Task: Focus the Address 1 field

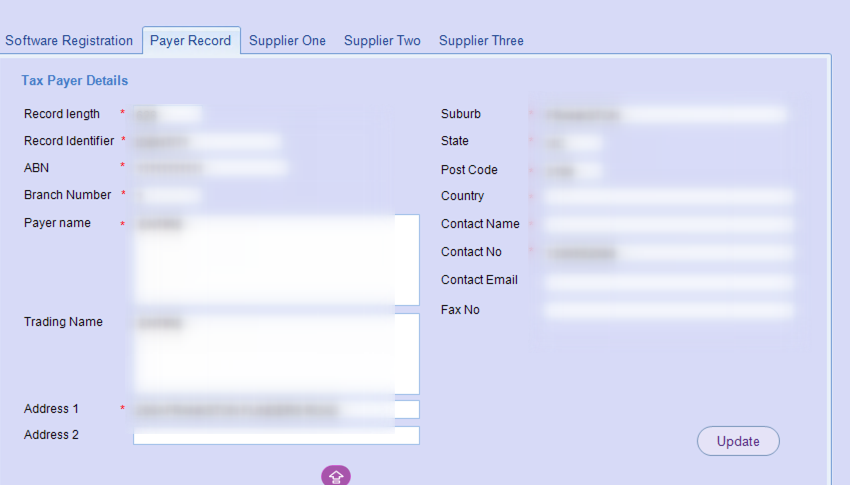Action: pyautogui.click(x=276, y=409)
